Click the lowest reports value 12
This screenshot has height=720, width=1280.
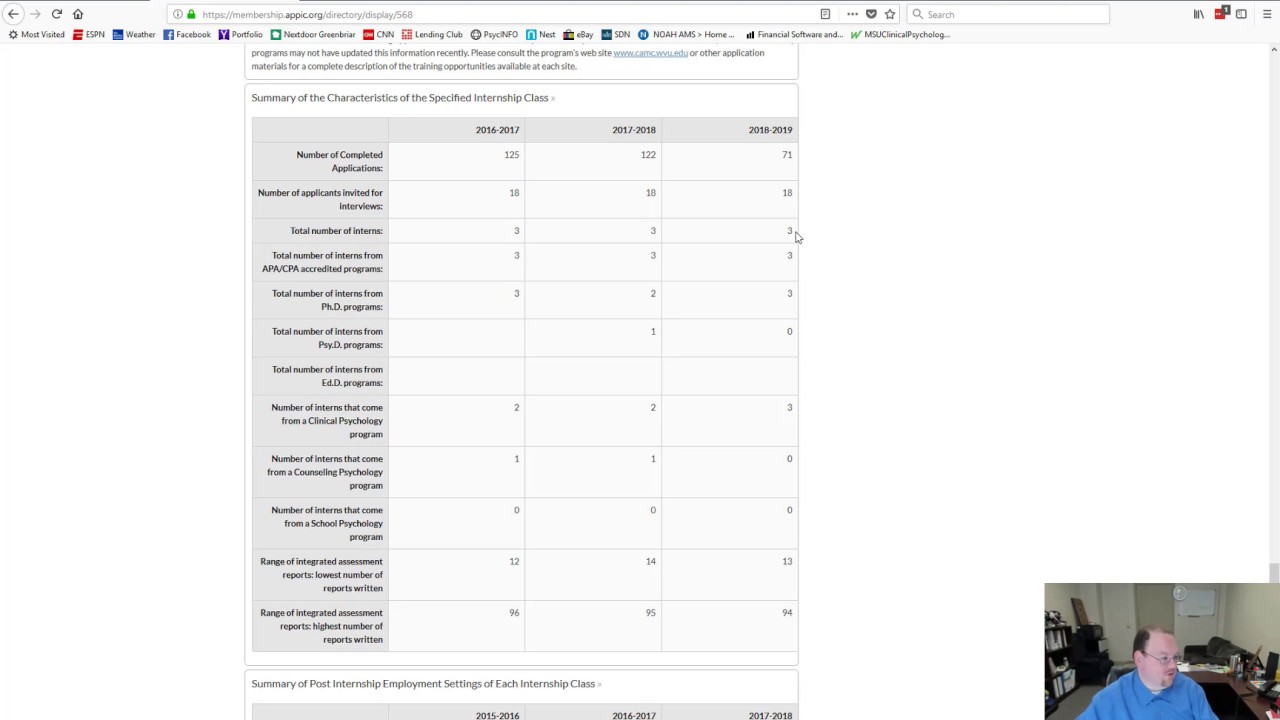tap(514, 562)
